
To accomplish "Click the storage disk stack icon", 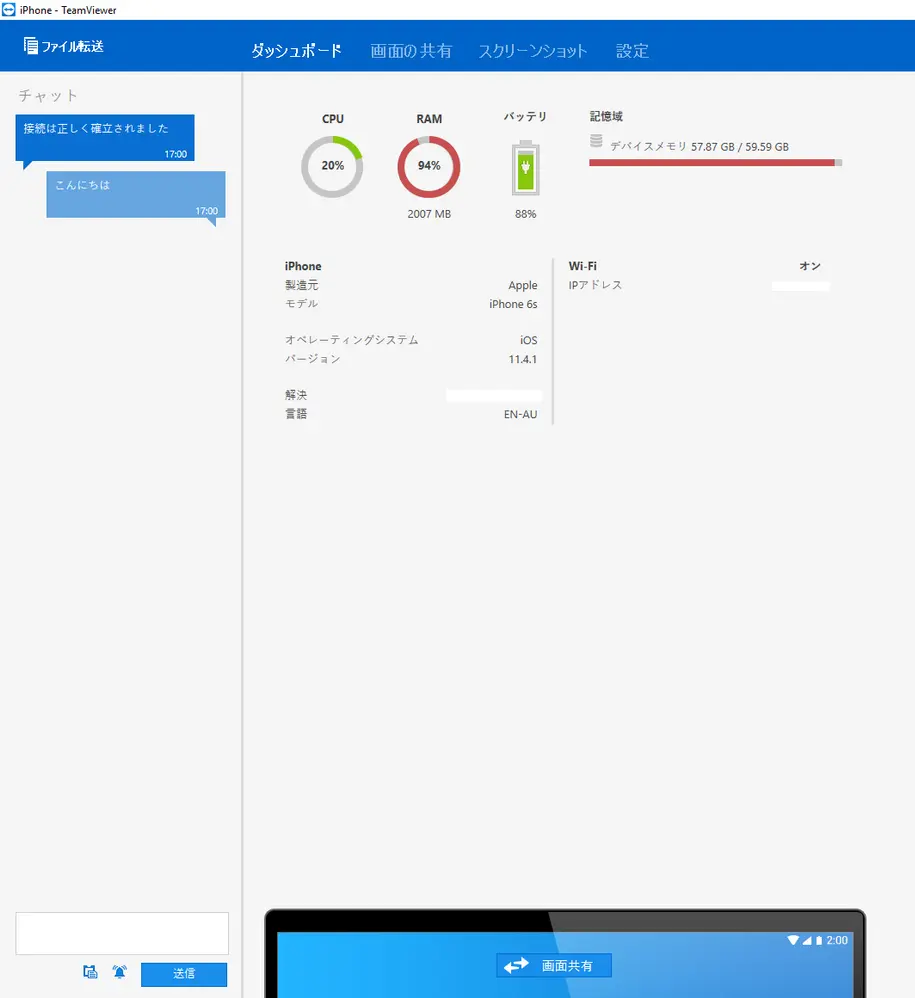I will pos(596,141).
